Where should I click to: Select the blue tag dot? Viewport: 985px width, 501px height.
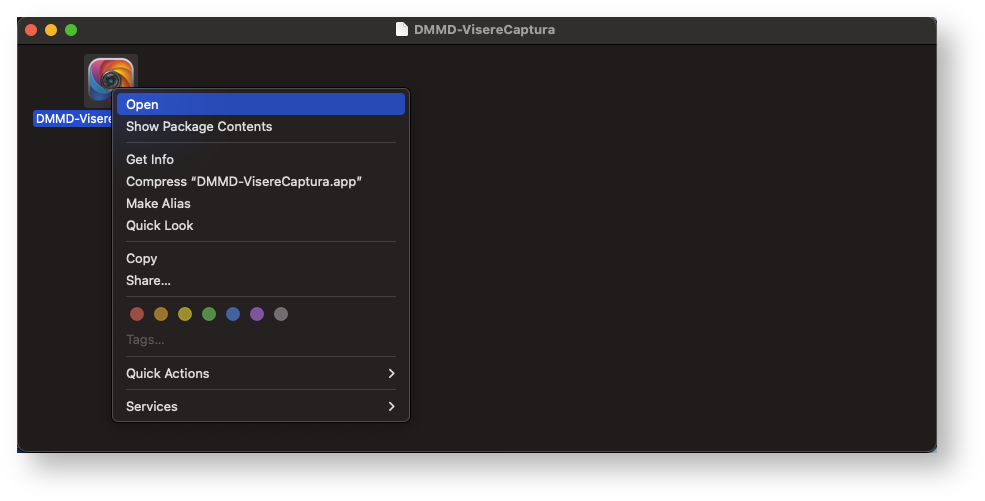click(x=233, y=314)
